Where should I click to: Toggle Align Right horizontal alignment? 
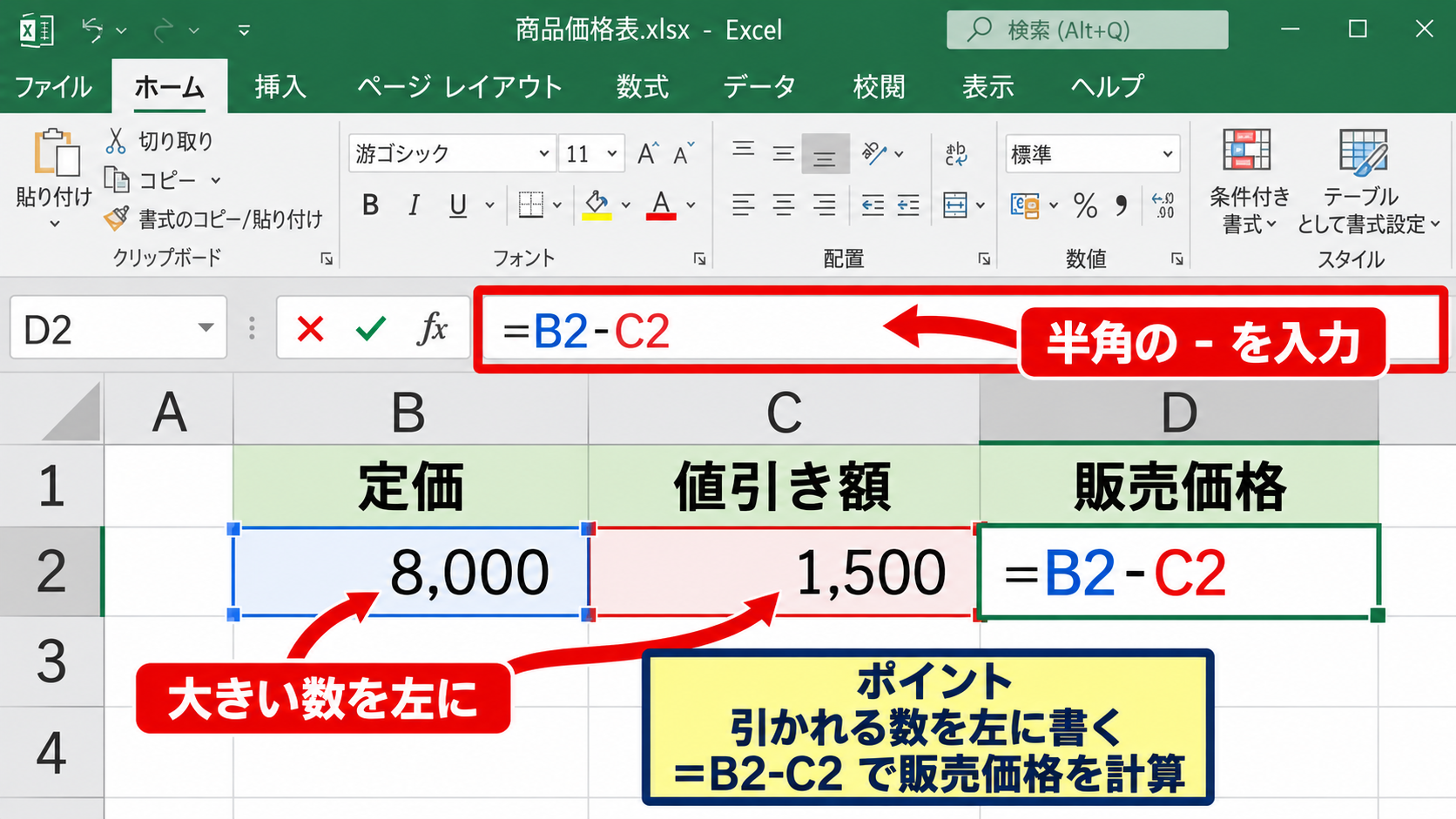click(824, 205)
